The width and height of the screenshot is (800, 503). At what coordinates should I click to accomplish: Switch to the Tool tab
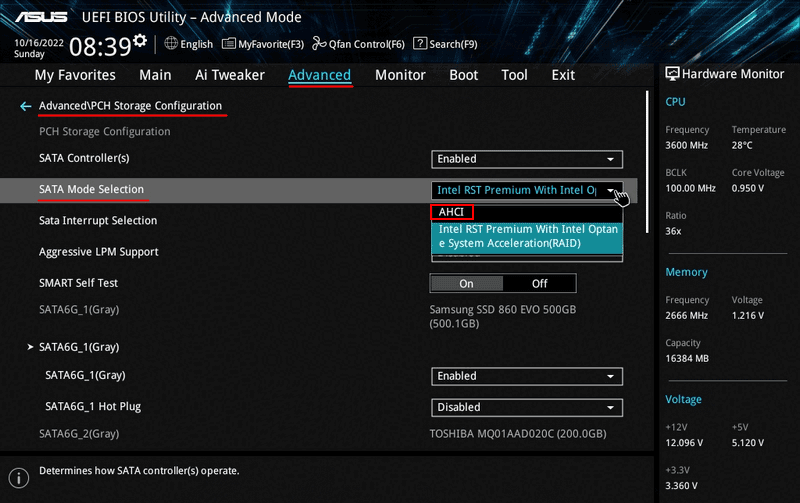514,75
